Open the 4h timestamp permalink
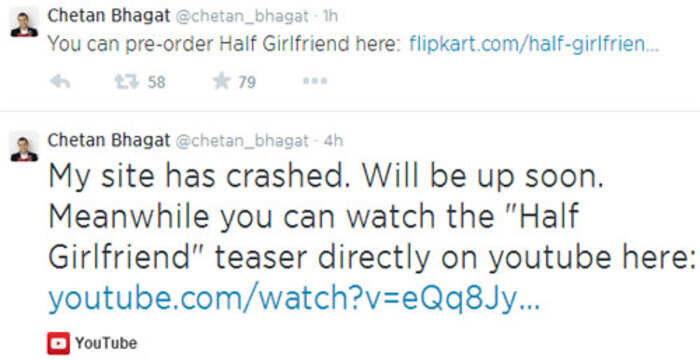This screenshot has height=360, width=700. 333,140
